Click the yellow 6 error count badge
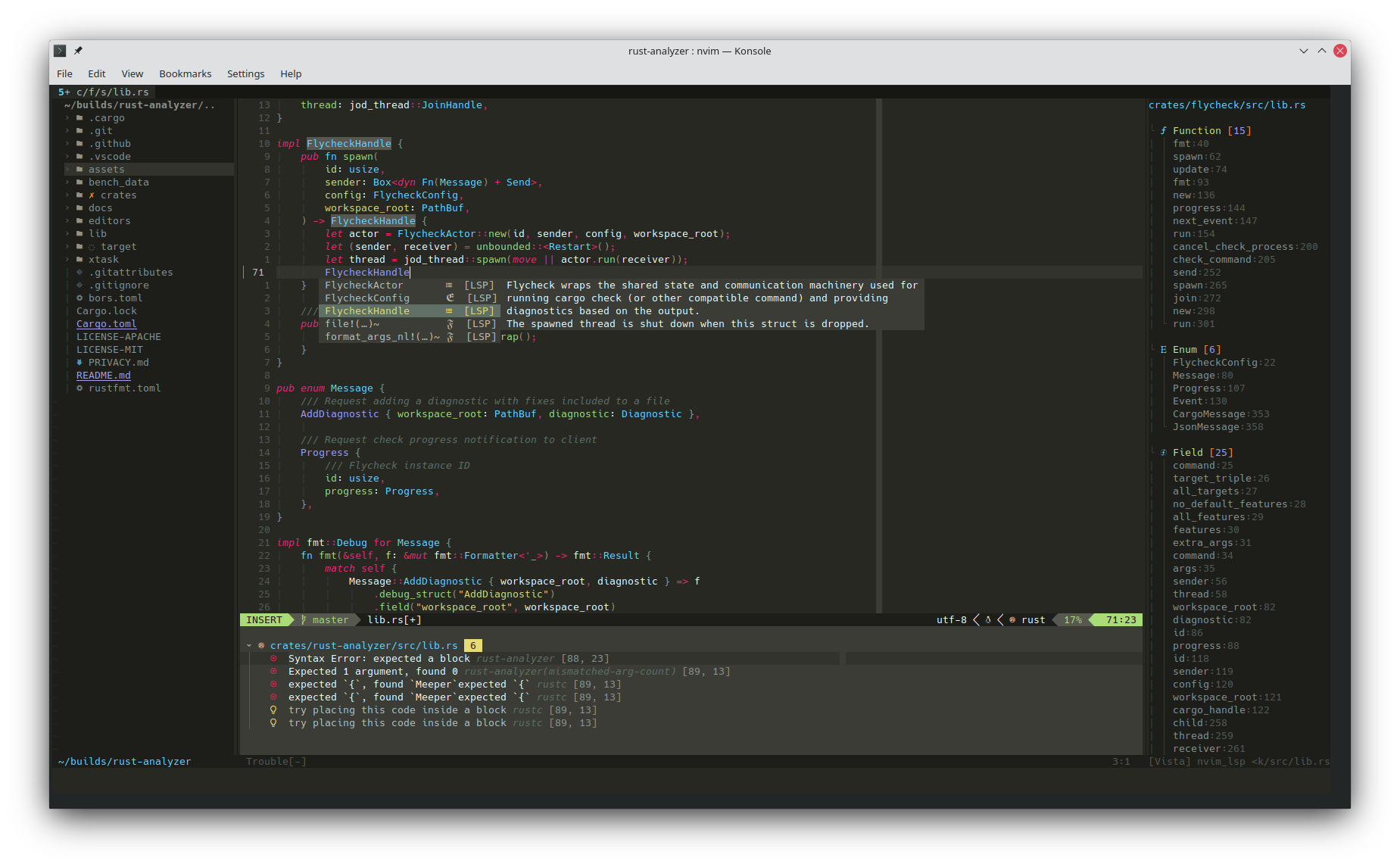Image resolution: width=1400 pixels, height=867 pixels. coord(473,646)
